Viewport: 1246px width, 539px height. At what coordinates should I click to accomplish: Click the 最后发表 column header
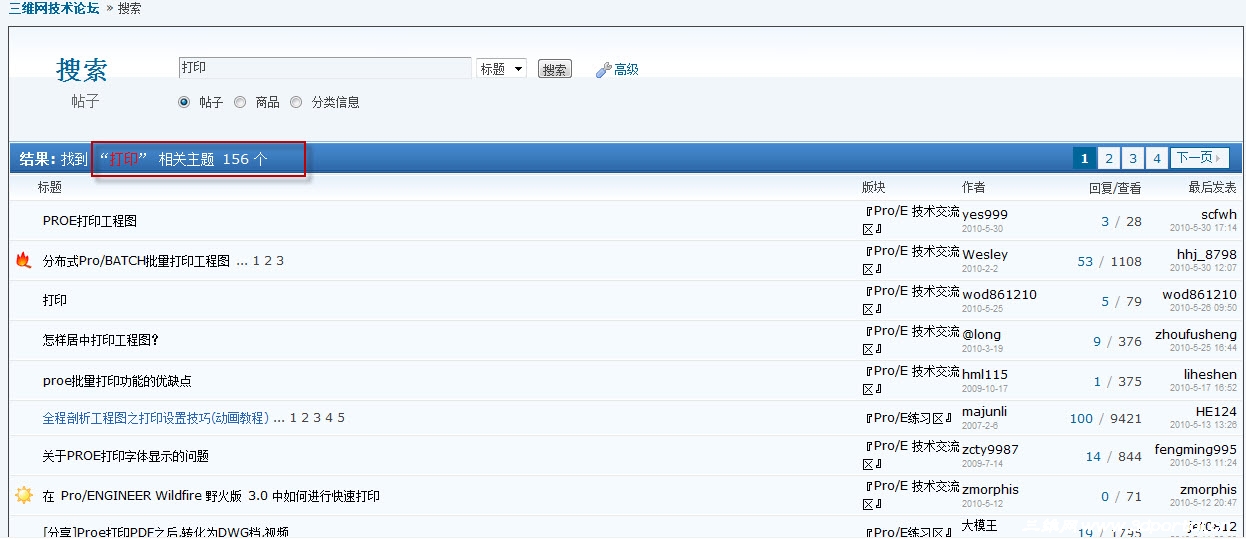coord(1213,187)
